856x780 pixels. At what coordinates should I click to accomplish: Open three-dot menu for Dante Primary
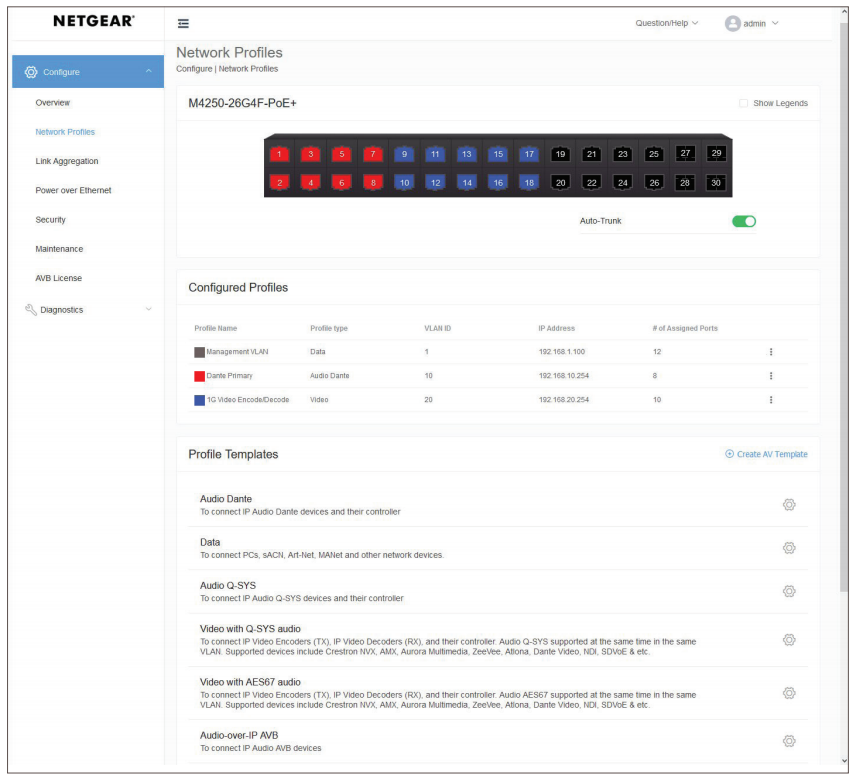tap(770, 376)
